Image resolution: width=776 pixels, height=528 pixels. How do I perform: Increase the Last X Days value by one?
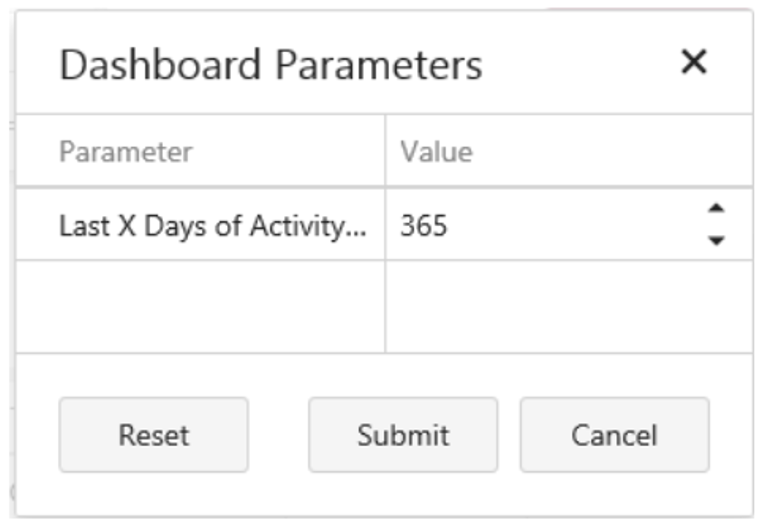(715, 208)
